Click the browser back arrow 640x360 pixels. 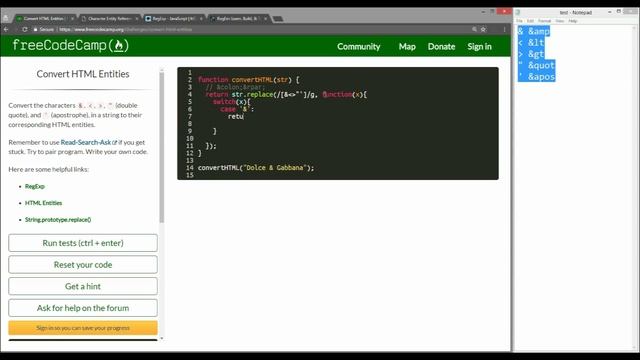(x=6, y=29)
